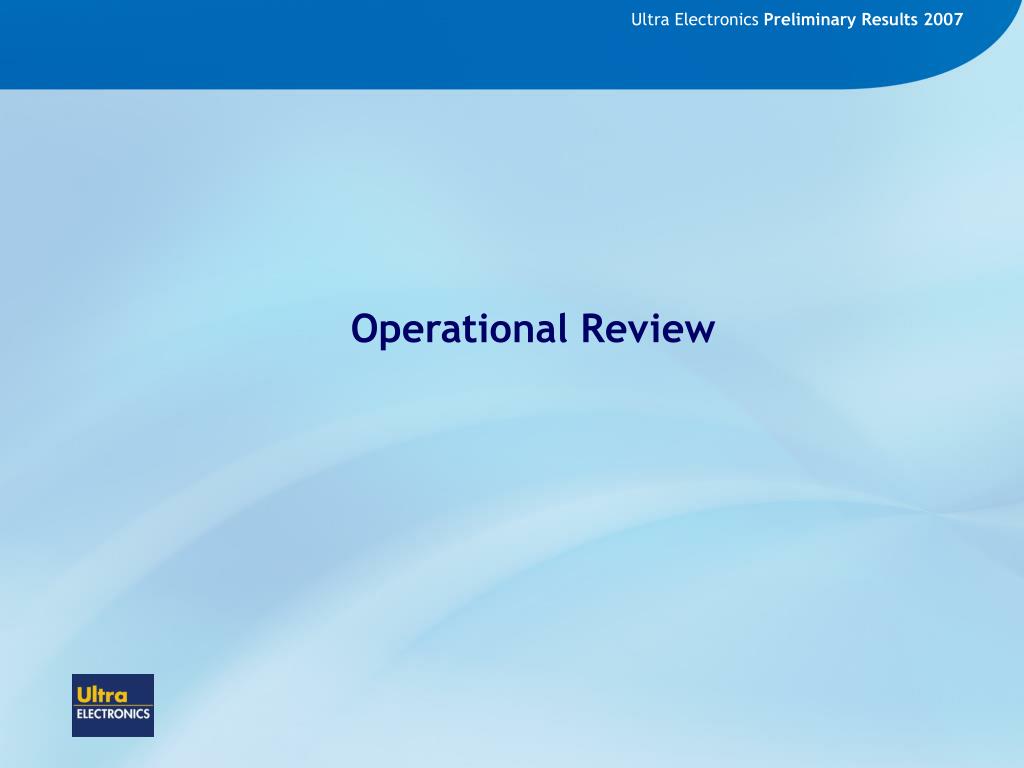Click the 'Ultra Electronics Preliminary Results 2007' header text
This screenshot has height=768, width=1024.
point(797,20)
